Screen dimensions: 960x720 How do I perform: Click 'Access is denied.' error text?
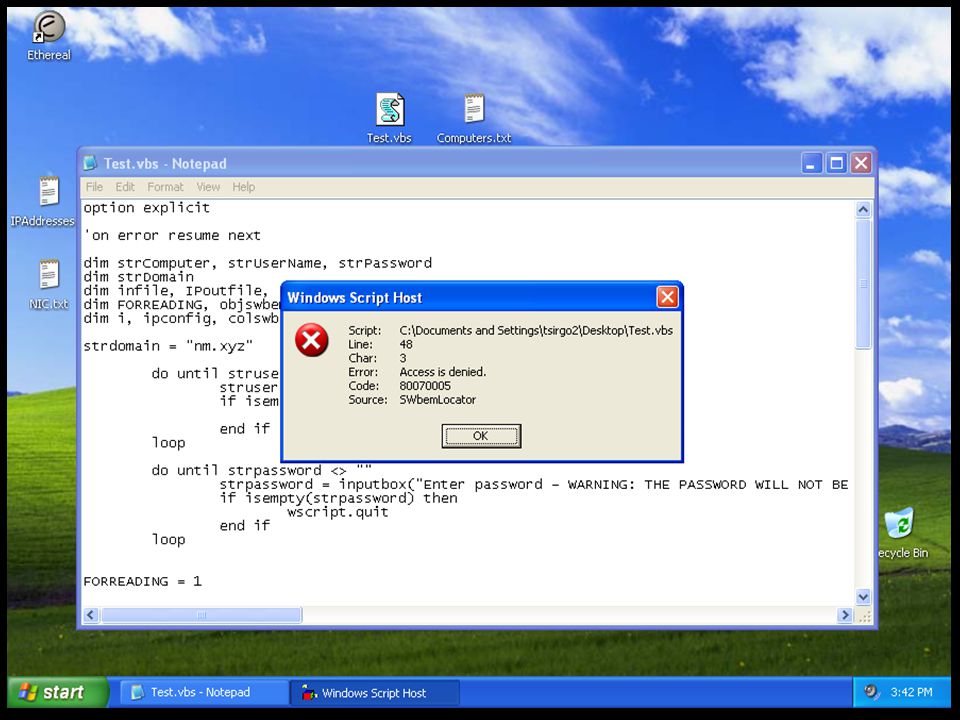tap(443, 372)
